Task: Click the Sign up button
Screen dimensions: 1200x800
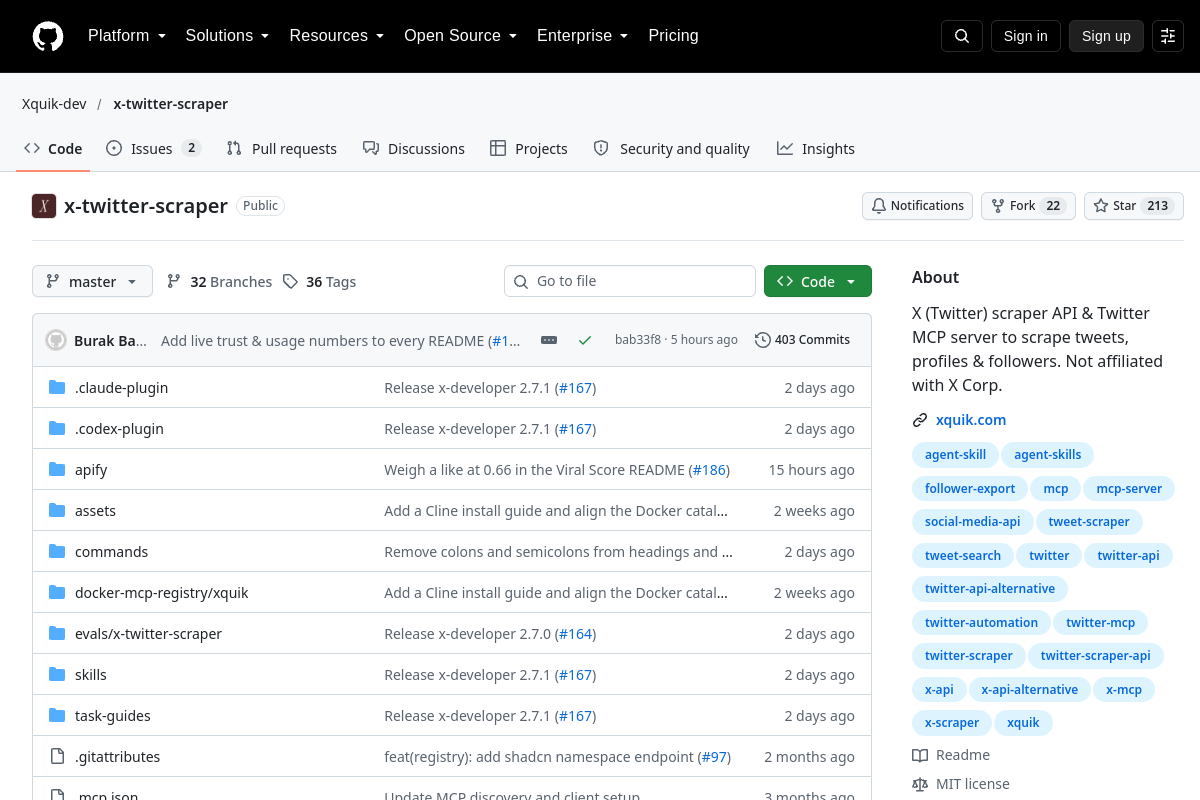Action: tap(1106, 36)
